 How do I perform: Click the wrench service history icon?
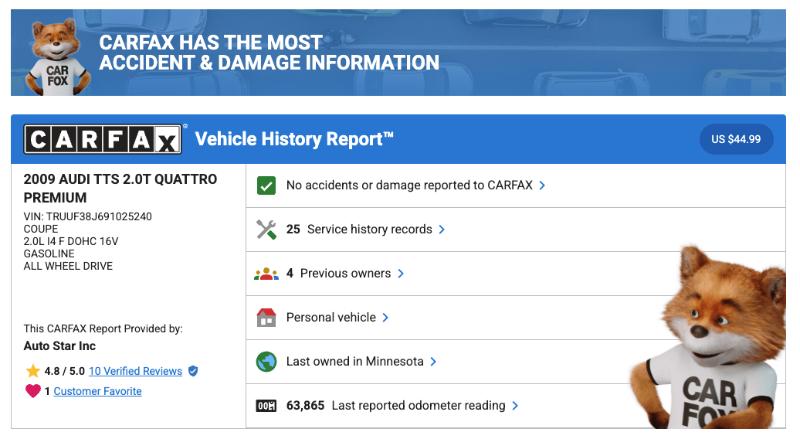tap(266, 229)
